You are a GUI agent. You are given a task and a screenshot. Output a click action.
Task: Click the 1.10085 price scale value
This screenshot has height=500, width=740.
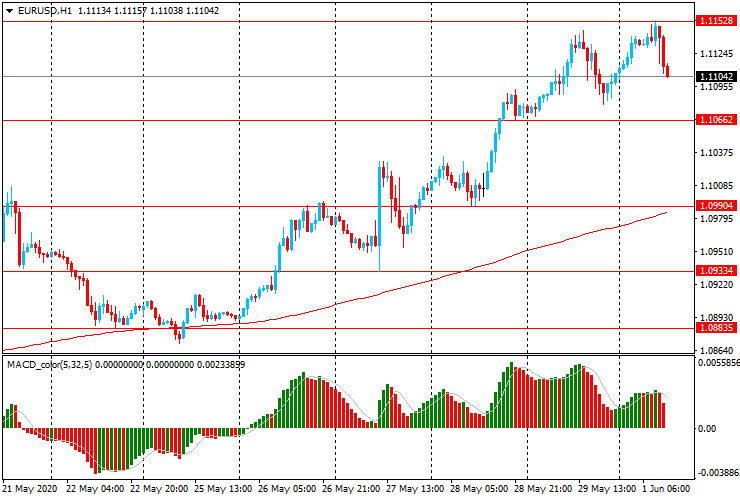716,186
